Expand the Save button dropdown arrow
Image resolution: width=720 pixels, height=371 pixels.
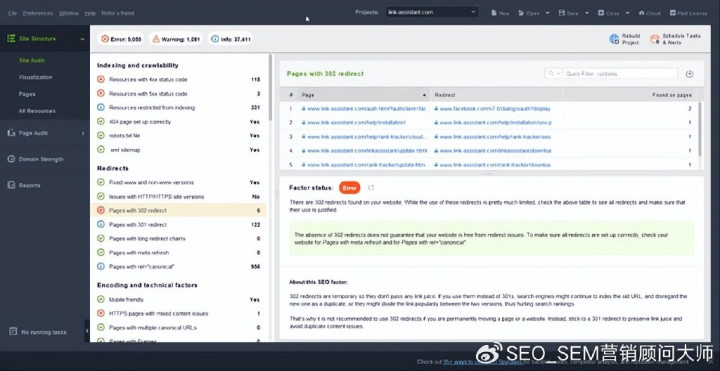click(587, 13)
